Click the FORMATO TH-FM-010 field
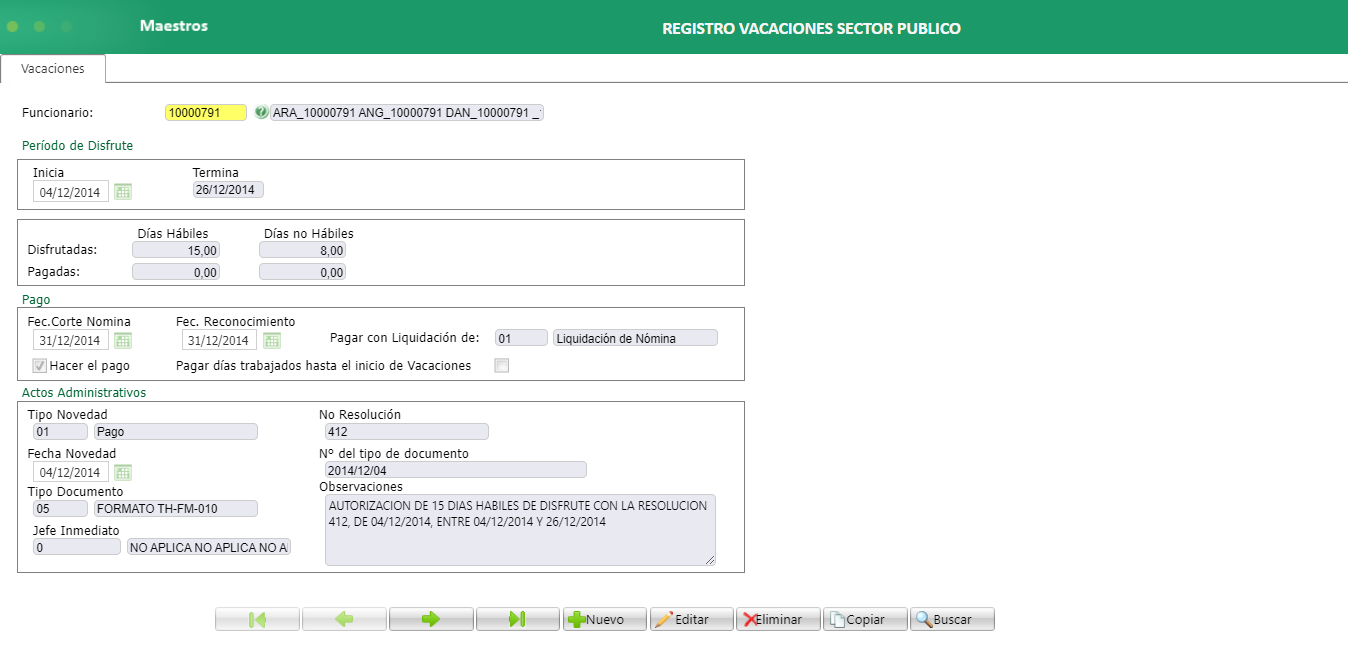The image size is (1348, 655). point(176,509)
